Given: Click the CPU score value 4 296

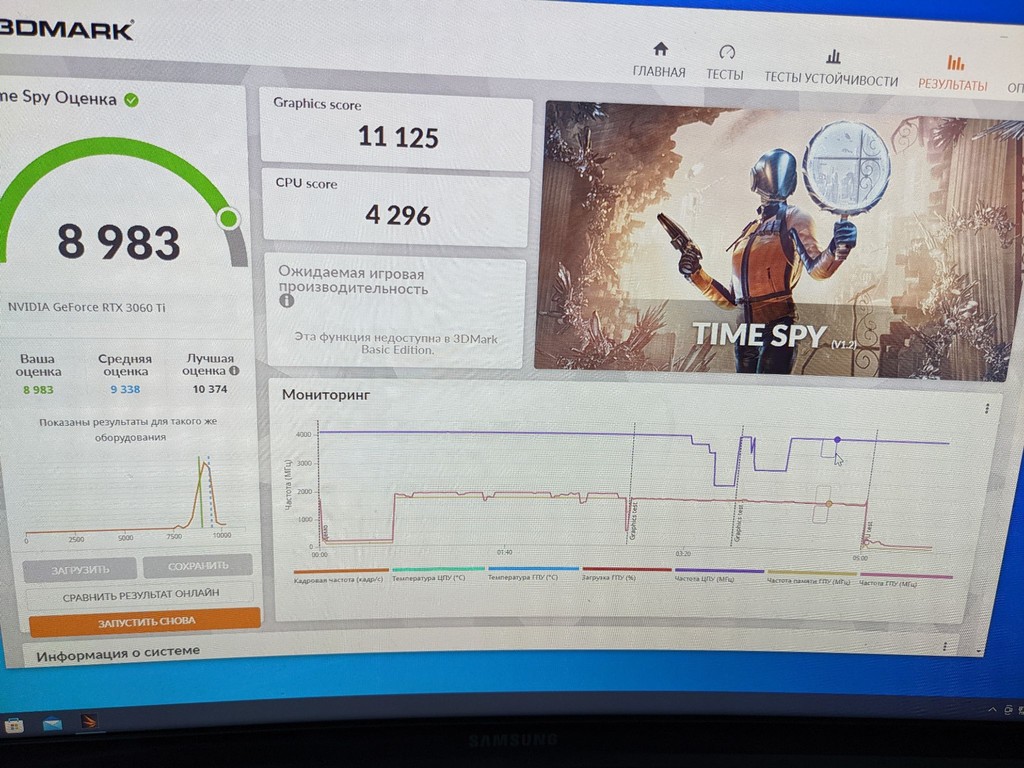Looking at the screenshot, I should coord(398,216).
